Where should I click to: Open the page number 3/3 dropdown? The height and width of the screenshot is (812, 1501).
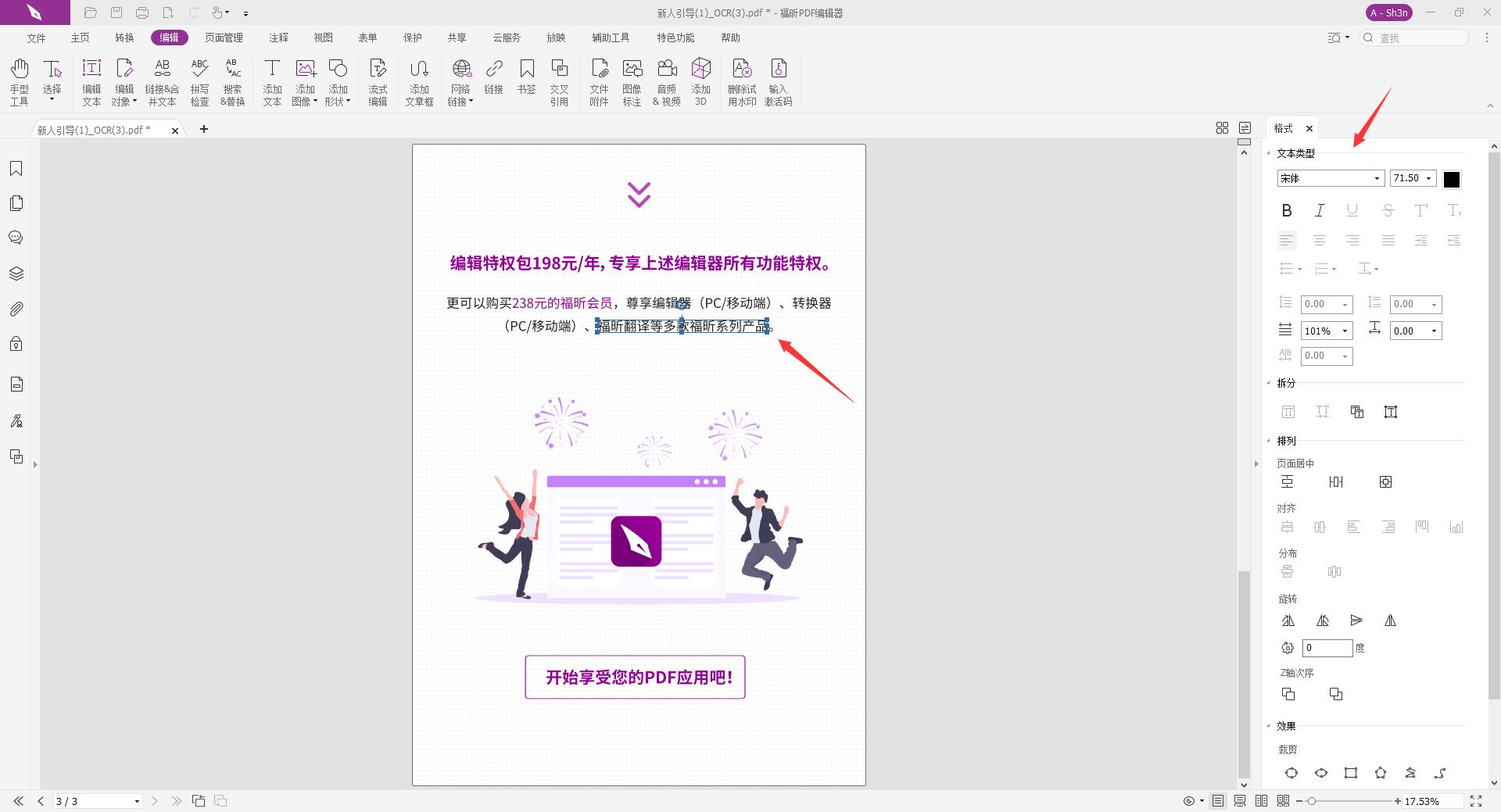137,801
